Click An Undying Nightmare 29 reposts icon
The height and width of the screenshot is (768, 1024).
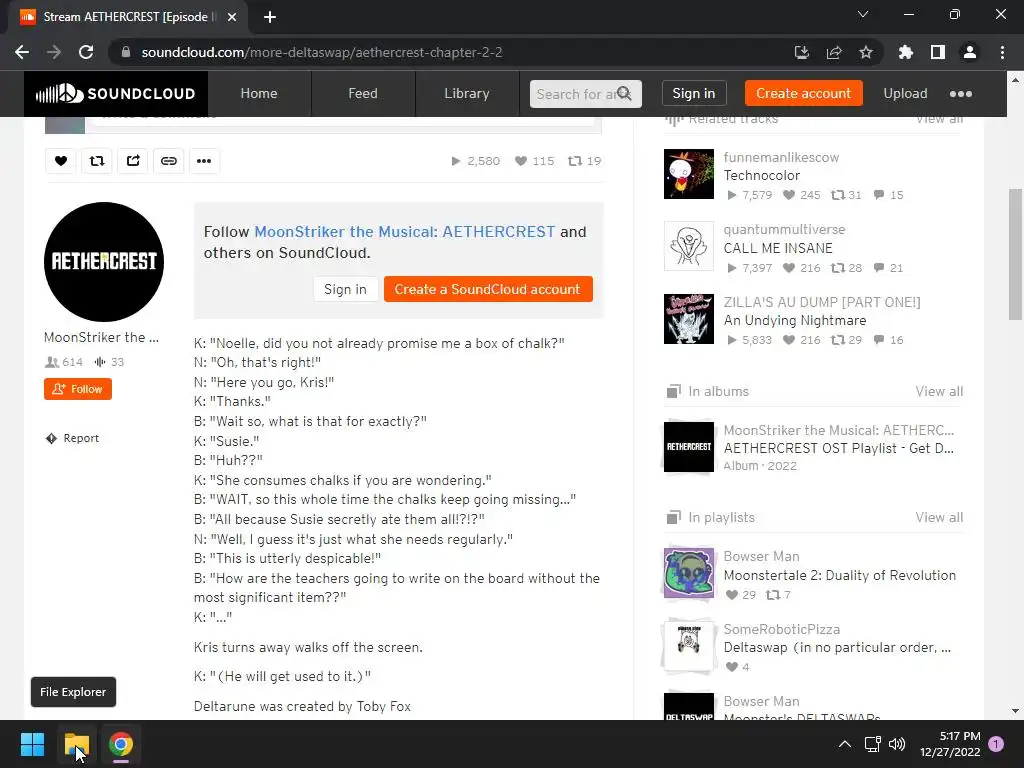pyautogui.click(x=838, y=340)
